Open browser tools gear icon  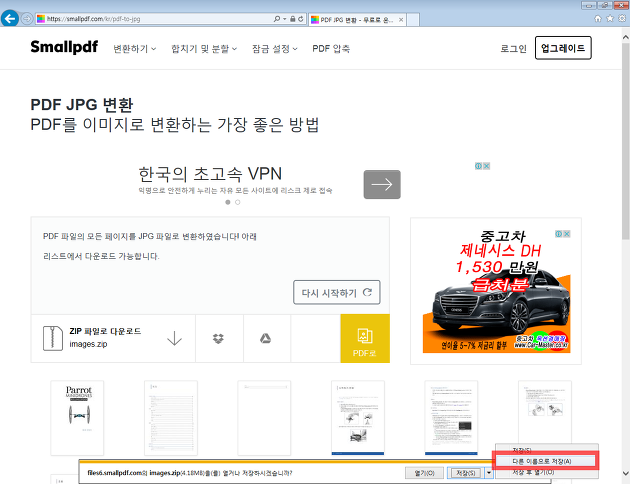click(622, 18)
